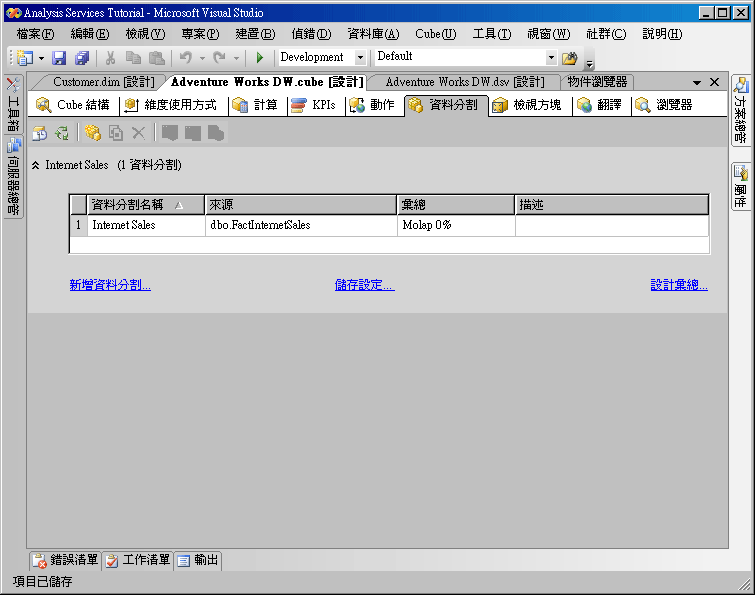Switch to 維度使用方式 tab
Screen dimensions: 755x595
click(x=171, y=105)
